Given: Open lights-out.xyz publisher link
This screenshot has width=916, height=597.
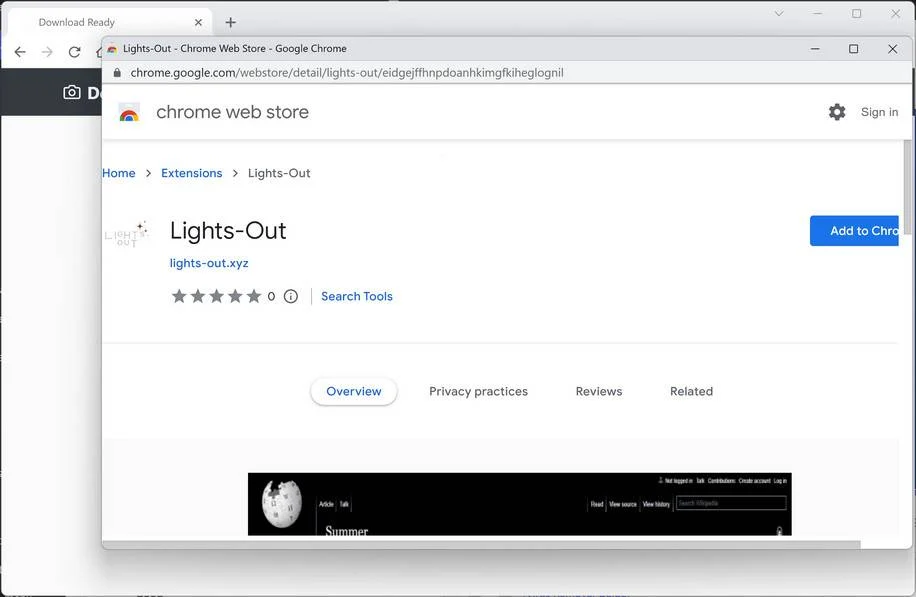Looking at the screenshot, I should pyautogui.click(x=209, y=263).
